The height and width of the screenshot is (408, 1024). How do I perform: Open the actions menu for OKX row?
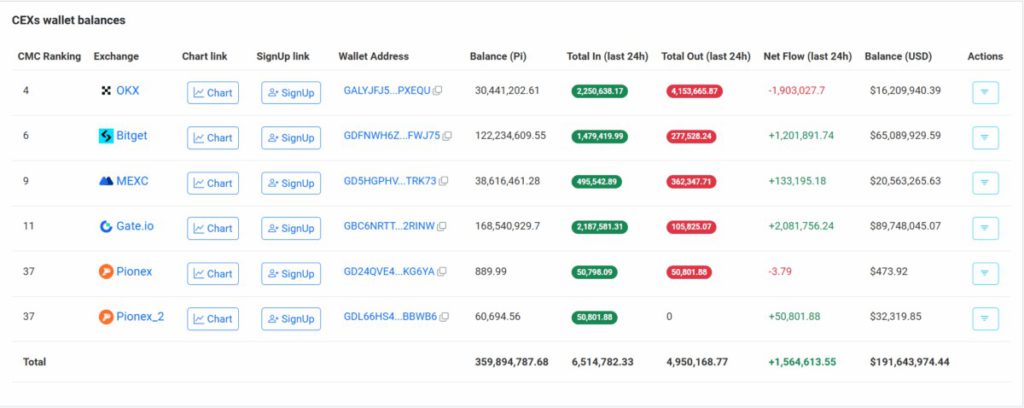(985, 92)
